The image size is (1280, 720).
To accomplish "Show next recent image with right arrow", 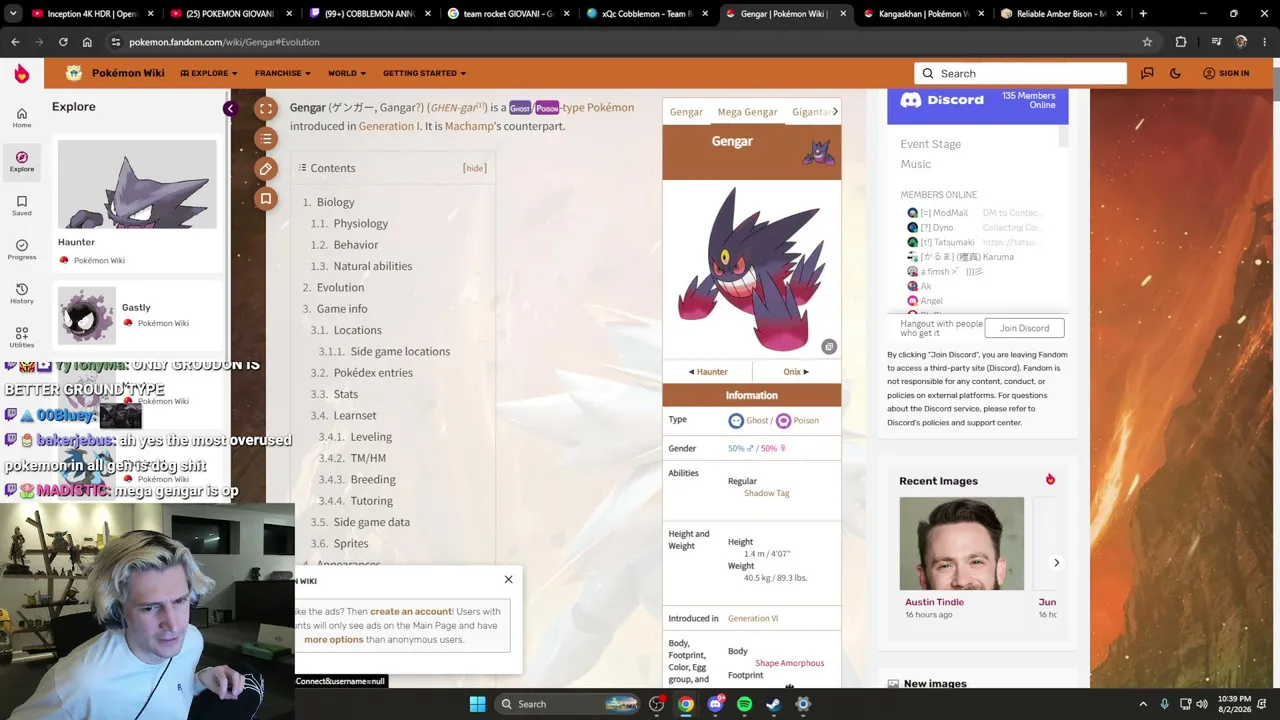I will 1056,563.
